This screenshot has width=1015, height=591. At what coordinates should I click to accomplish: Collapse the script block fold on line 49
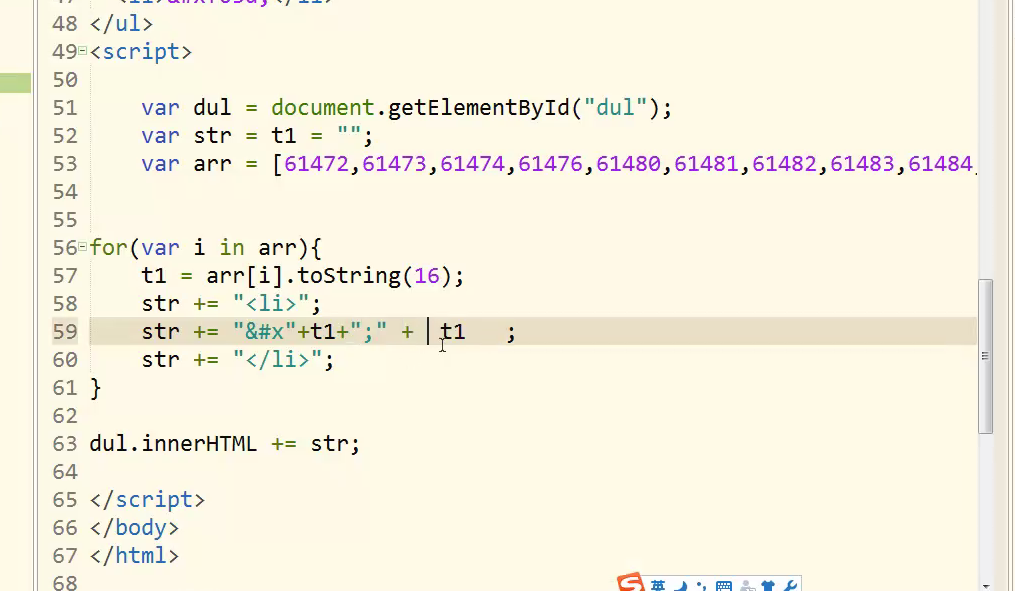click(82, 50)
